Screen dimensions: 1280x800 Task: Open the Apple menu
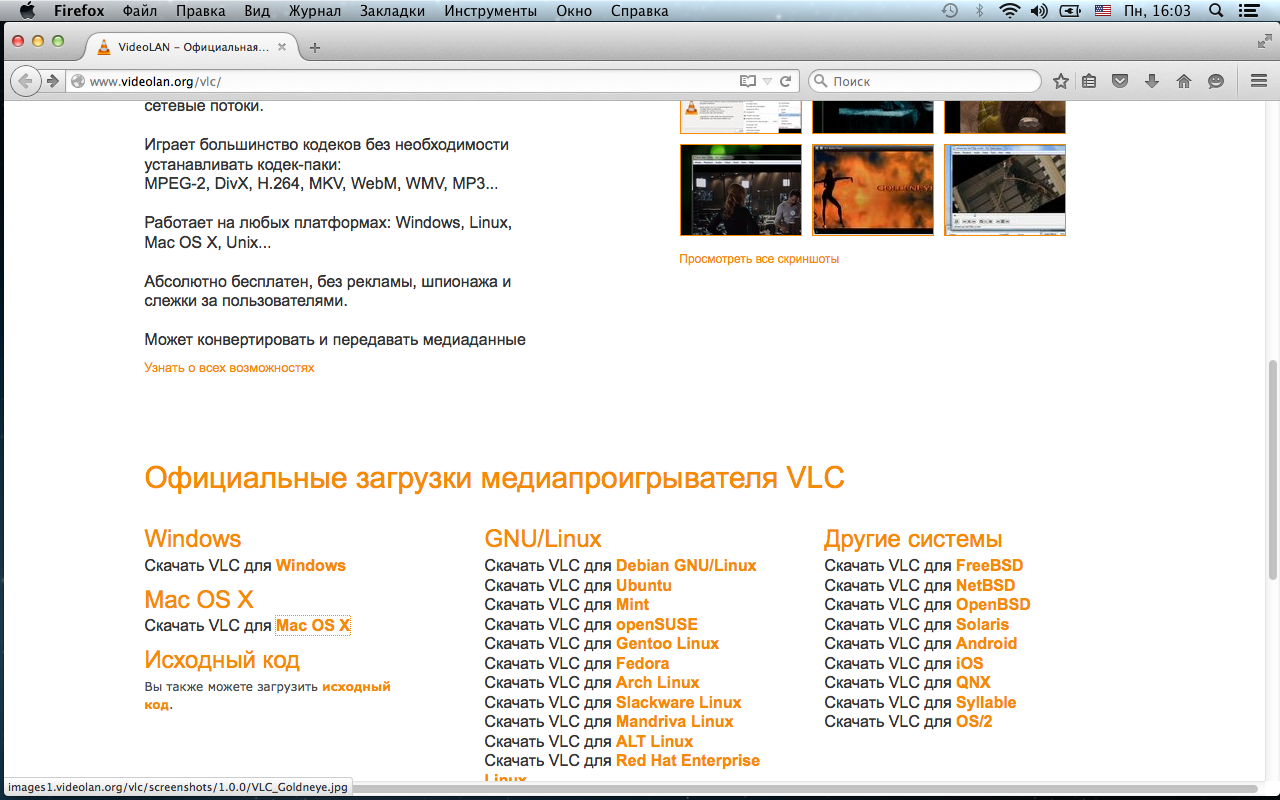click(27, 11)
